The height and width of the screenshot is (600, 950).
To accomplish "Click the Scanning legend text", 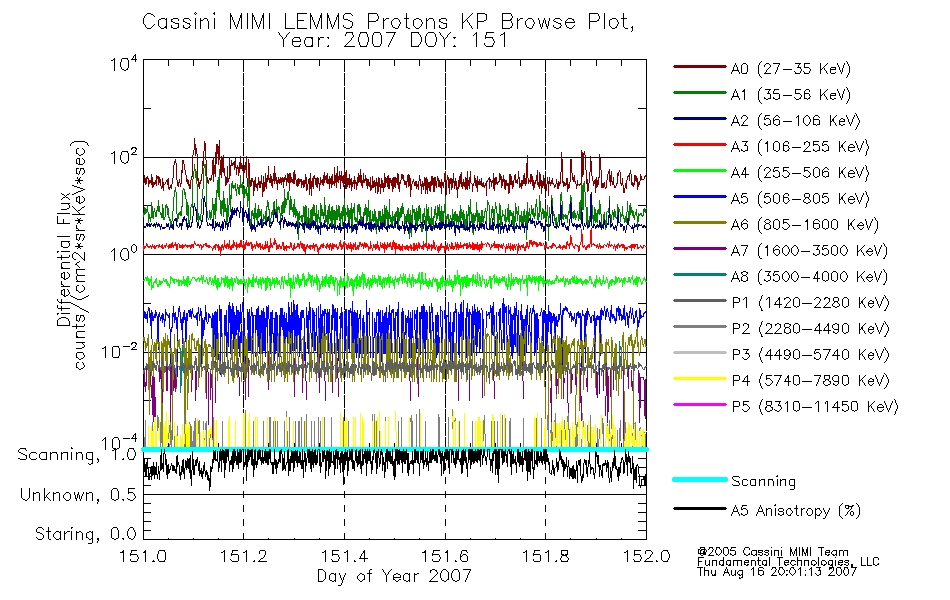I will point(763,482).
